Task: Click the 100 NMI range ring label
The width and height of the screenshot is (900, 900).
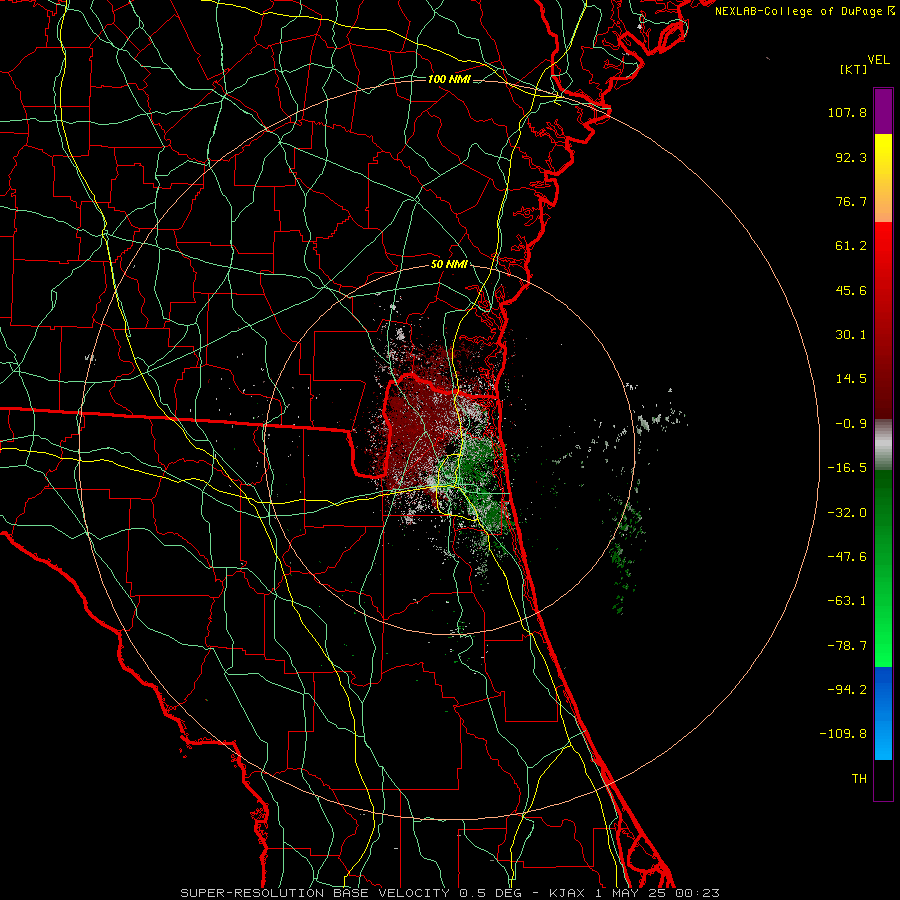Action: pyautogui.click(x=449, y=79)
